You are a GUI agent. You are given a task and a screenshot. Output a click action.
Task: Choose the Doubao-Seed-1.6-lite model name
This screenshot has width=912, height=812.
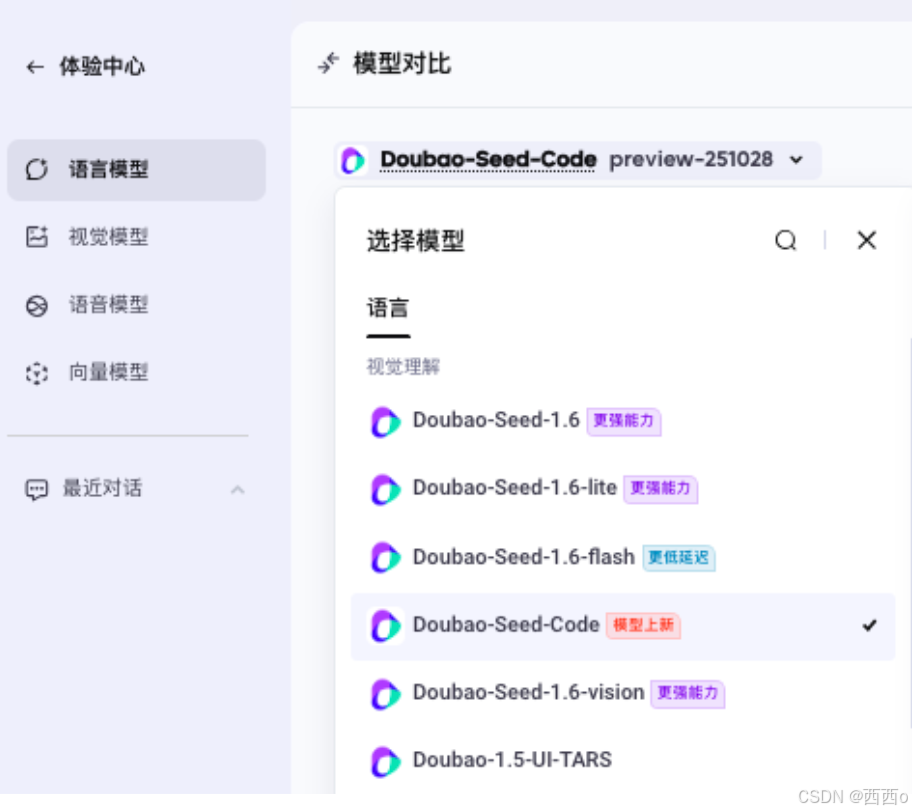click(x=515, y=487)
